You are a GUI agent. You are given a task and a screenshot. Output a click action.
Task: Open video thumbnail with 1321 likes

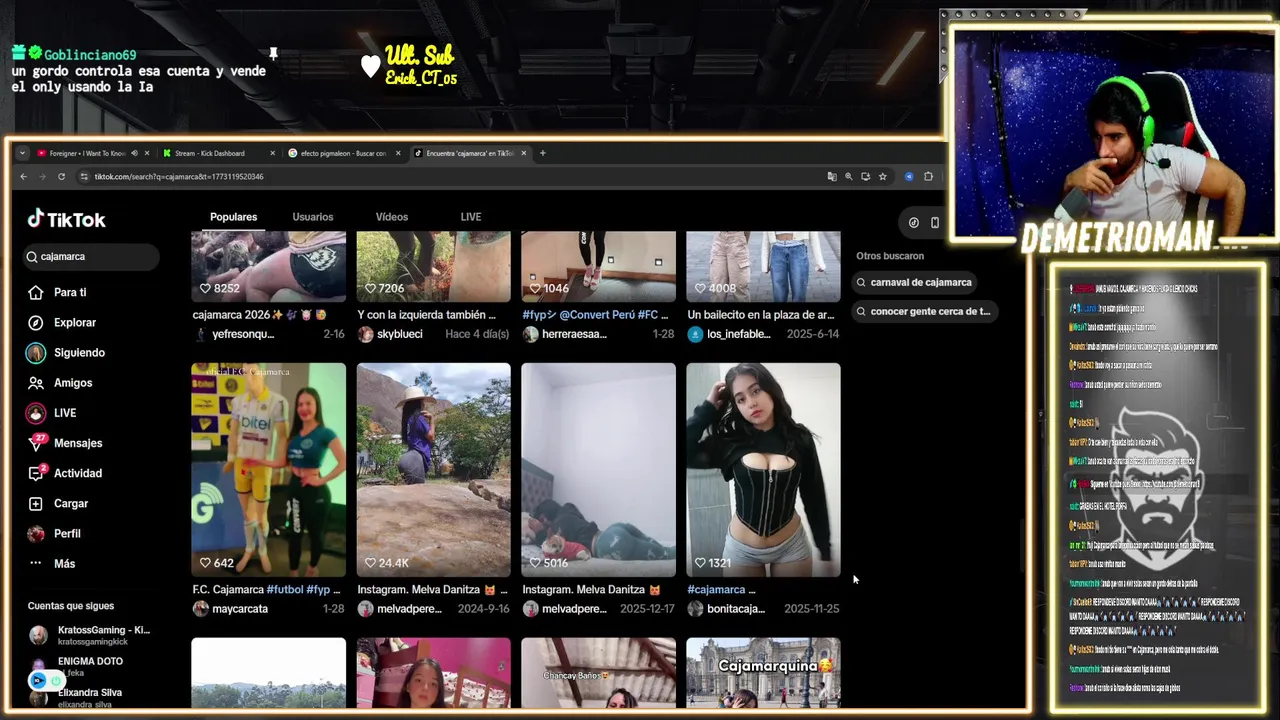(763, 469)
